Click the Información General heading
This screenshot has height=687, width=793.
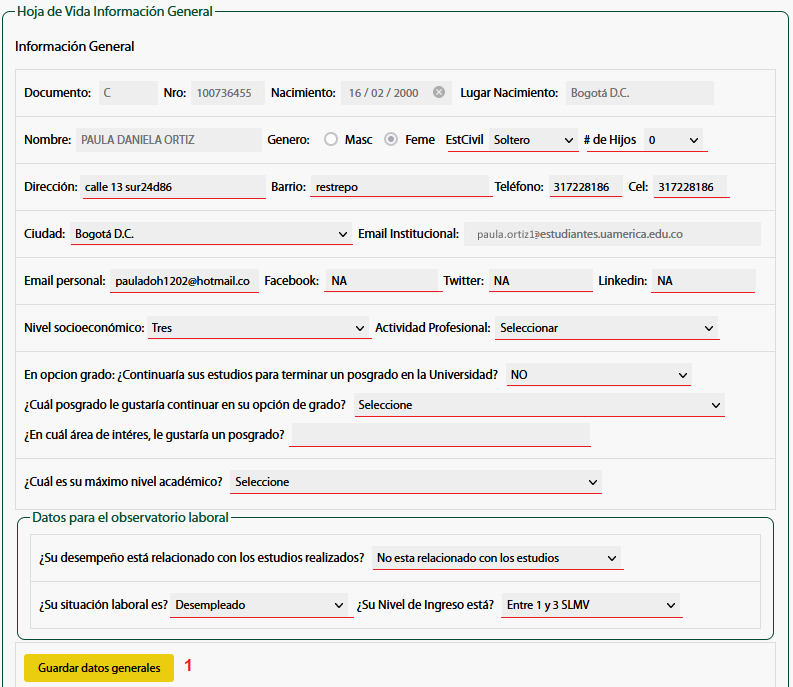tap(74, 47)
